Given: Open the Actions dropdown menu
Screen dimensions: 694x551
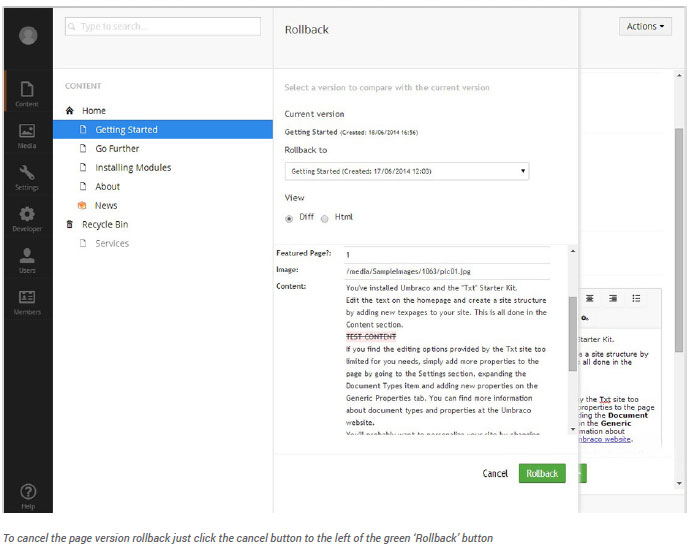Looking at the screenshot, I should click(x=645, y=27).
